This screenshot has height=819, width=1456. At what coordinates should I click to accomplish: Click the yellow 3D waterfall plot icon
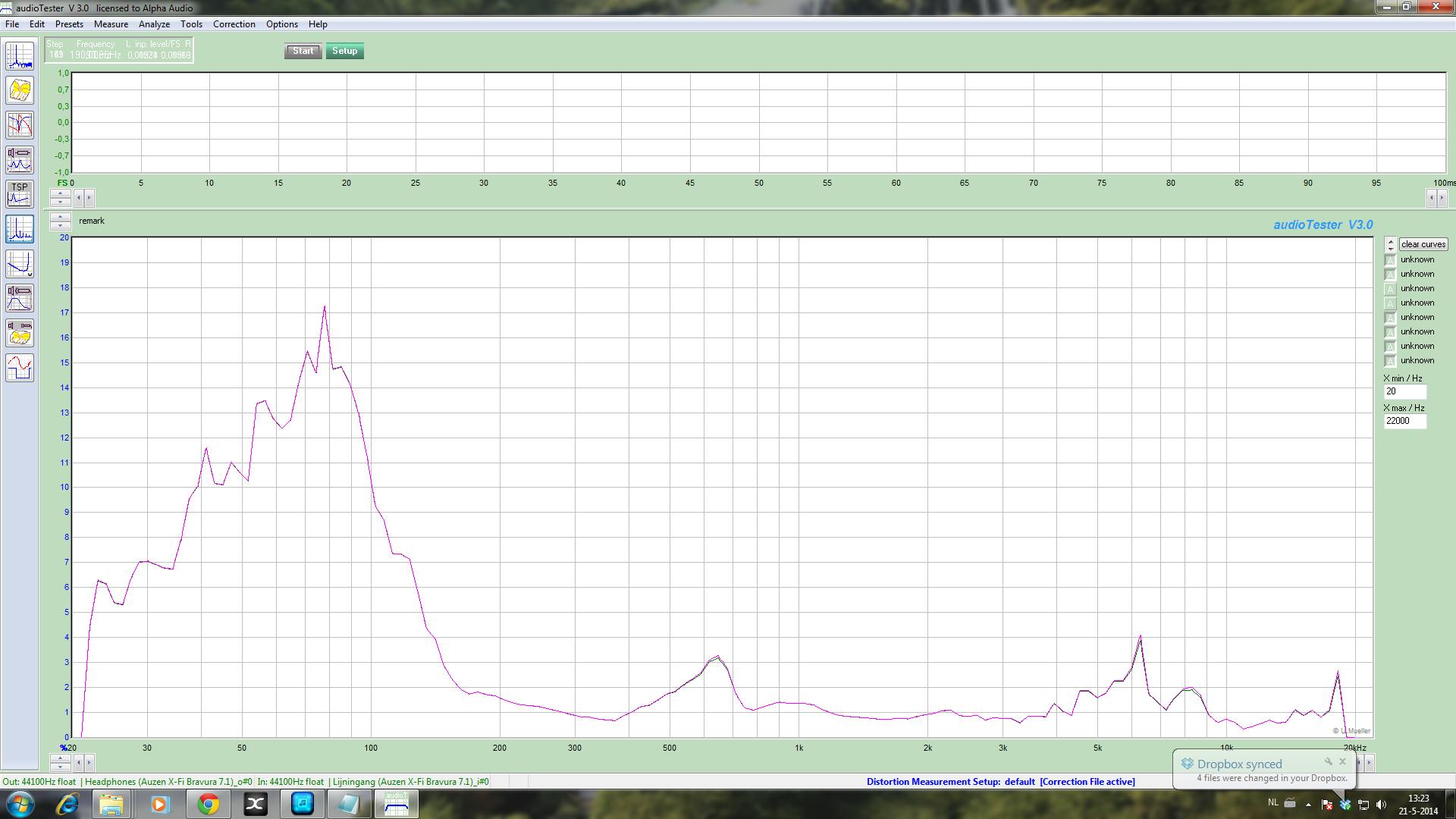pyautogui.click(x=20, y=91)
